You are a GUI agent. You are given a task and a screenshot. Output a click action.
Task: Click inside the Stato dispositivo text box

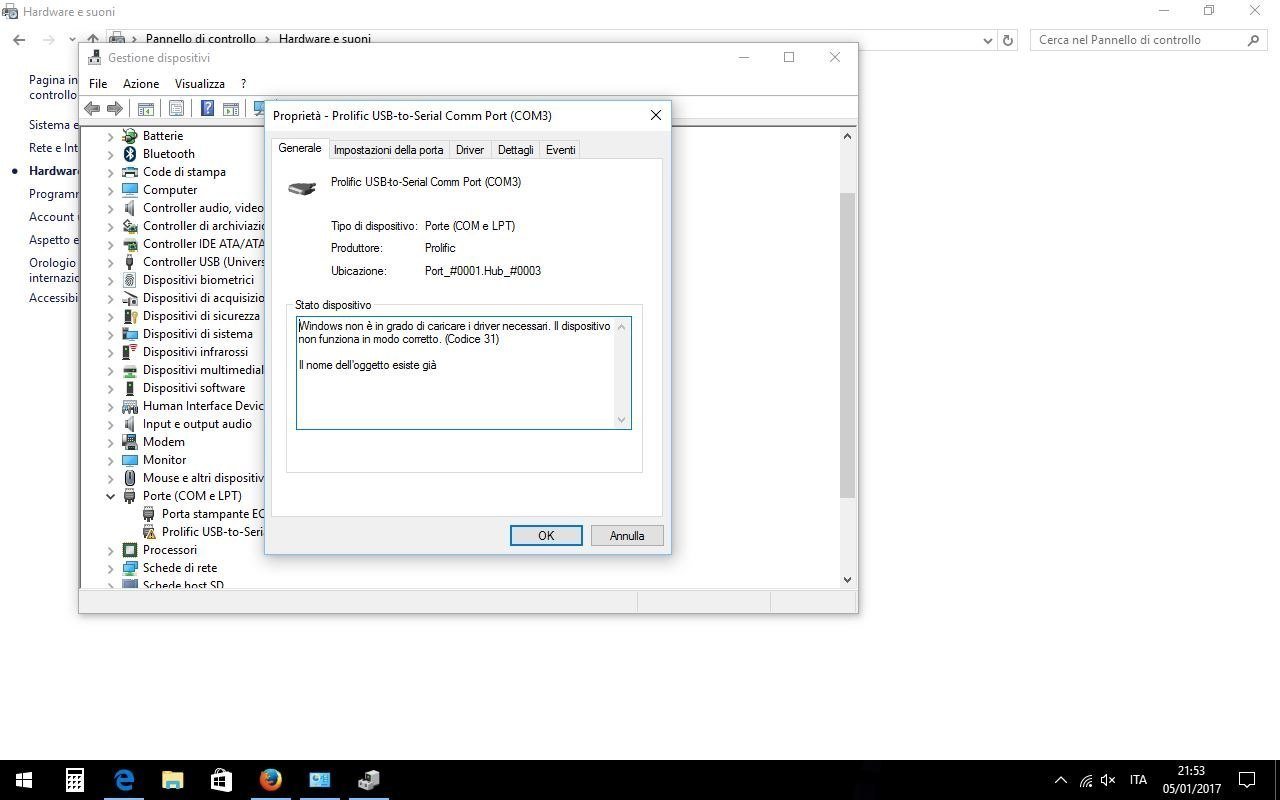tap(463, 373)
